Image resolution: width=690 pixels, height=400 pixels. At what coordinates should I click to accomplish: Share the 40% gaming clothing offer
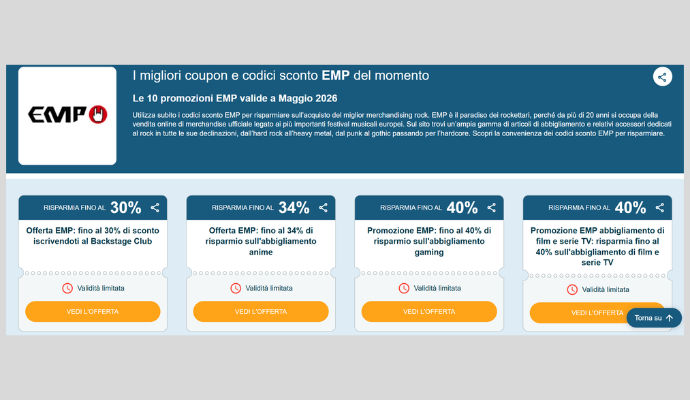tap(492, 208)
